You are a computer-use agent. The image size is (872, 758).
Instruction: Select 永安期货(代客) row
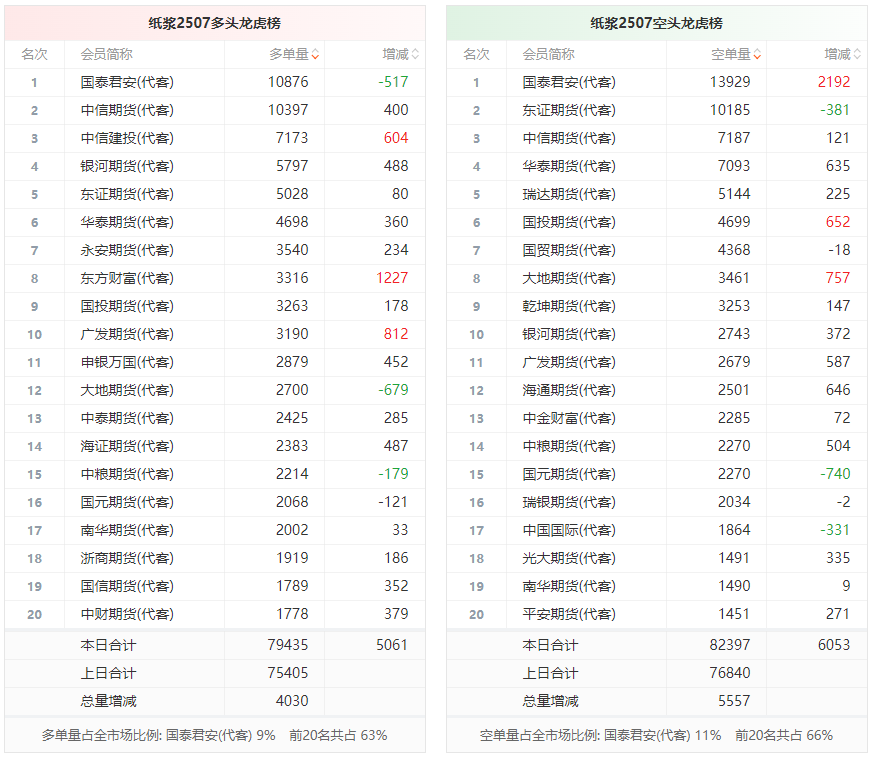point(215,250)
